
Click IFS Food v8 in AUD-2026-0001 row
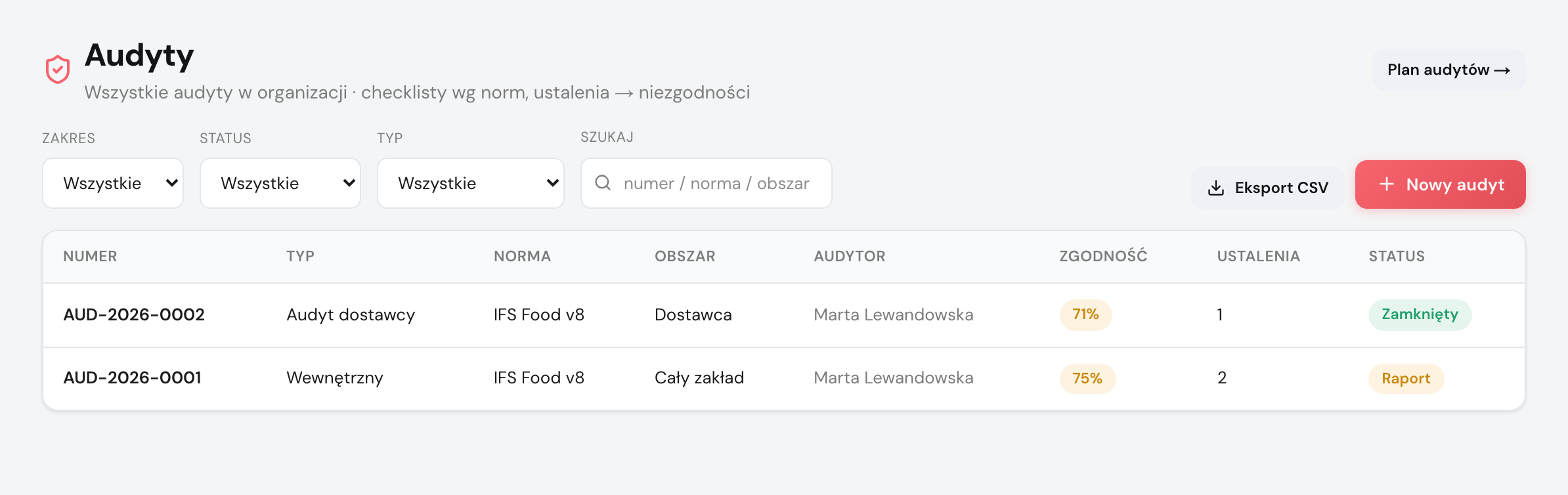(539, 377)
